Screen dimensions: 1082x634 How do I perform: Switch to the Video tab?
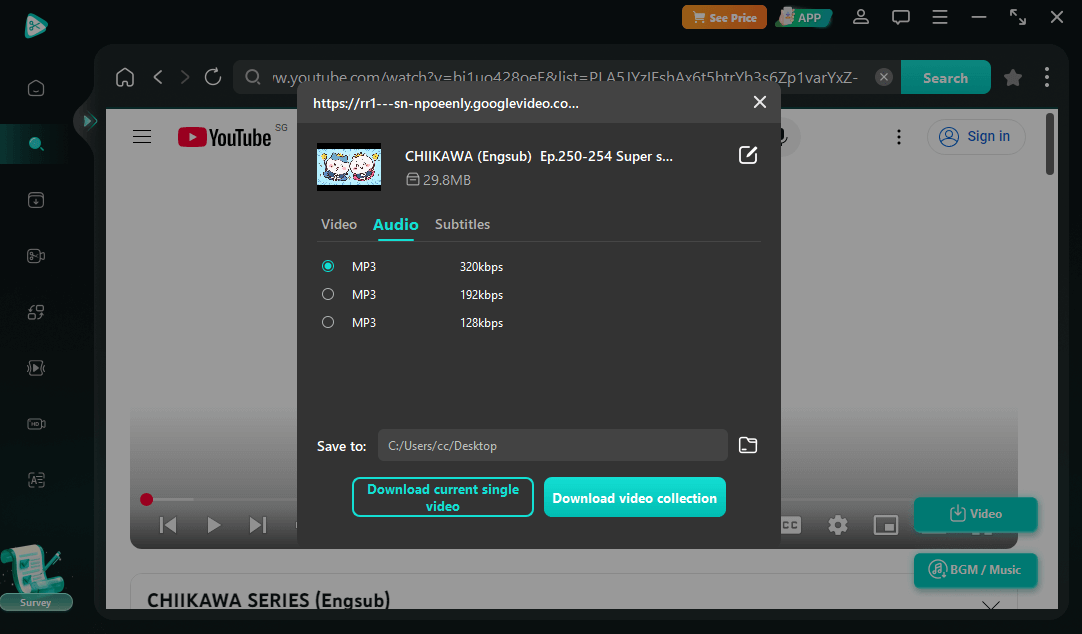(339, 224)
